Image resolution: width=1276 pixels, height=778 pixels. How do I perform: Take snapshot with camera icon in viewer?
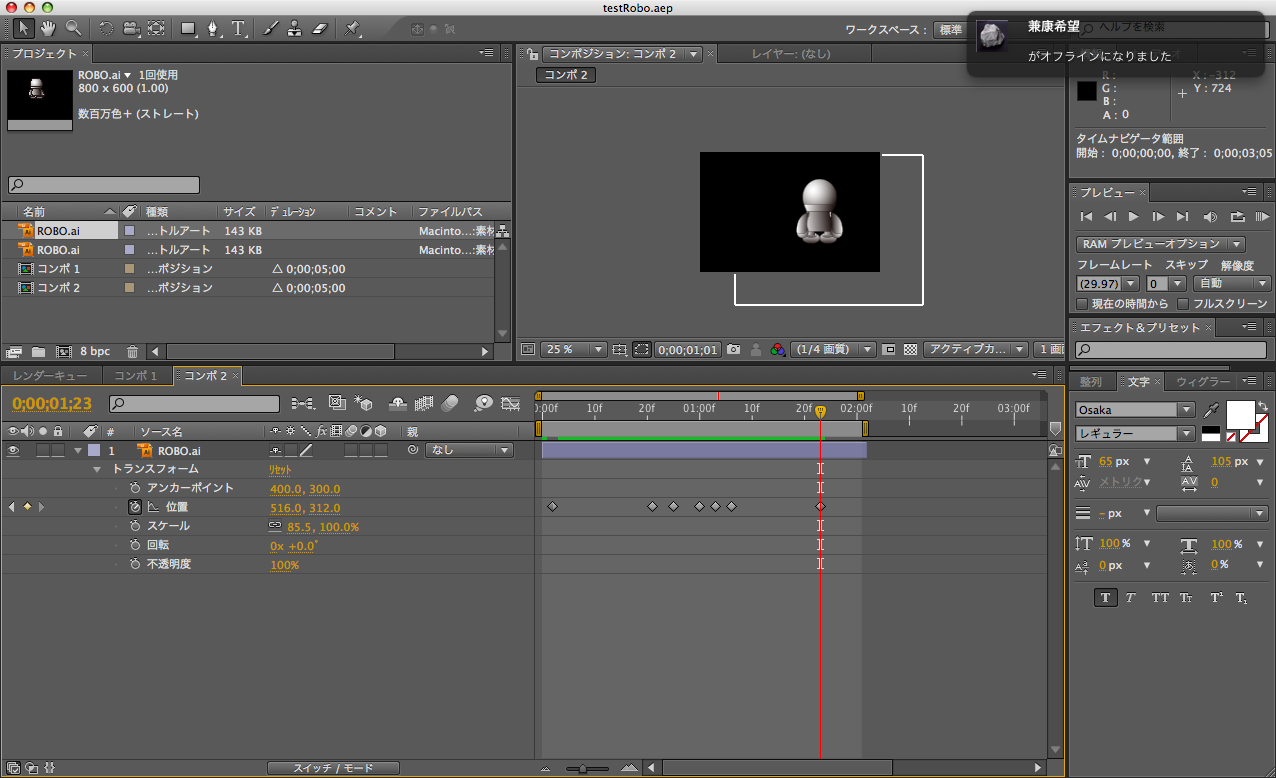(734, 350)
